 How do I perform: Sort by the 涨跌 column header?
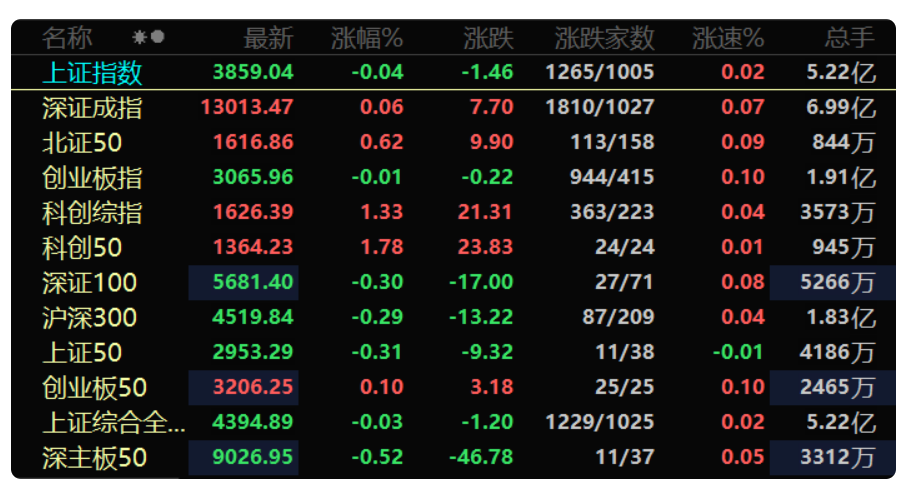pyautogui.click(x=488, y=38)
